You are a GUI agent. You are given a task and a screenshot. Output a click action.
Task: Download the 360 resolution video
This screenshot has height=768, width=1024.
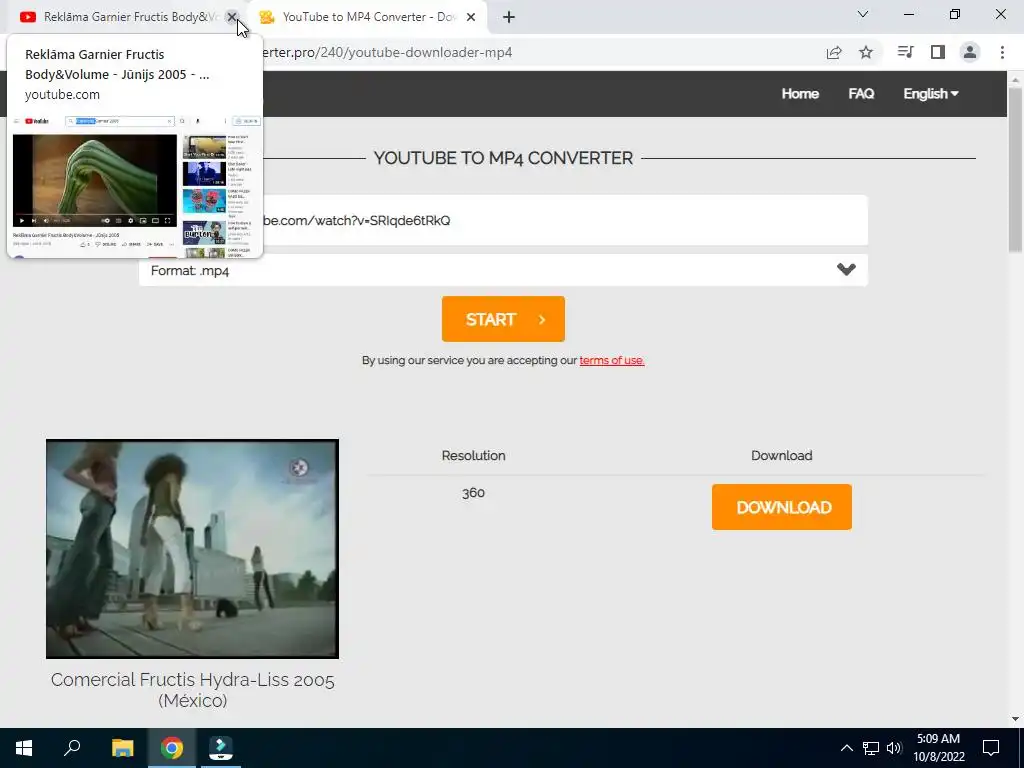(x=782, y=507)
